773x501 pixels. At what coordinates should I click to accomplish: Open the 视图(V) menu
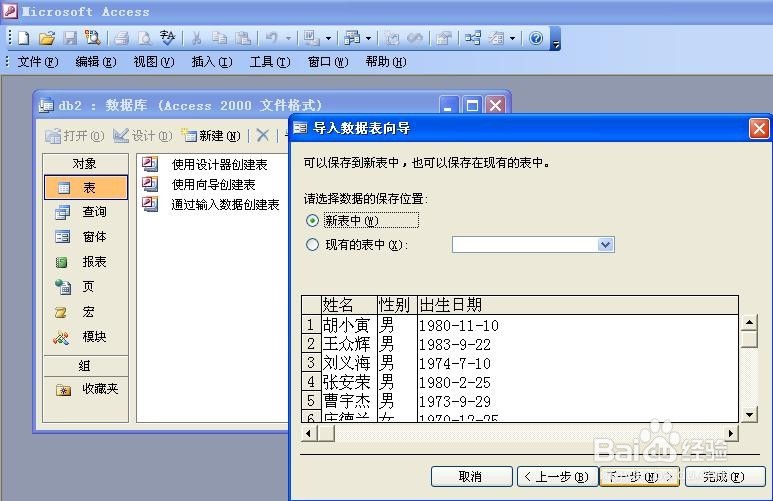pyautogui.click(x=154, y=62)
